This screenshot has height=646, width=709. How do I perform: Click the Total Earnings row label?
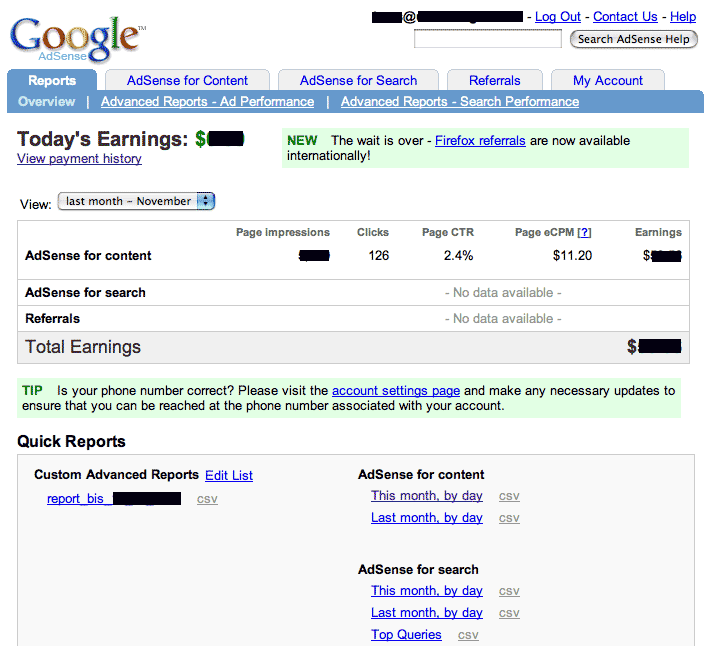point(83,347)
